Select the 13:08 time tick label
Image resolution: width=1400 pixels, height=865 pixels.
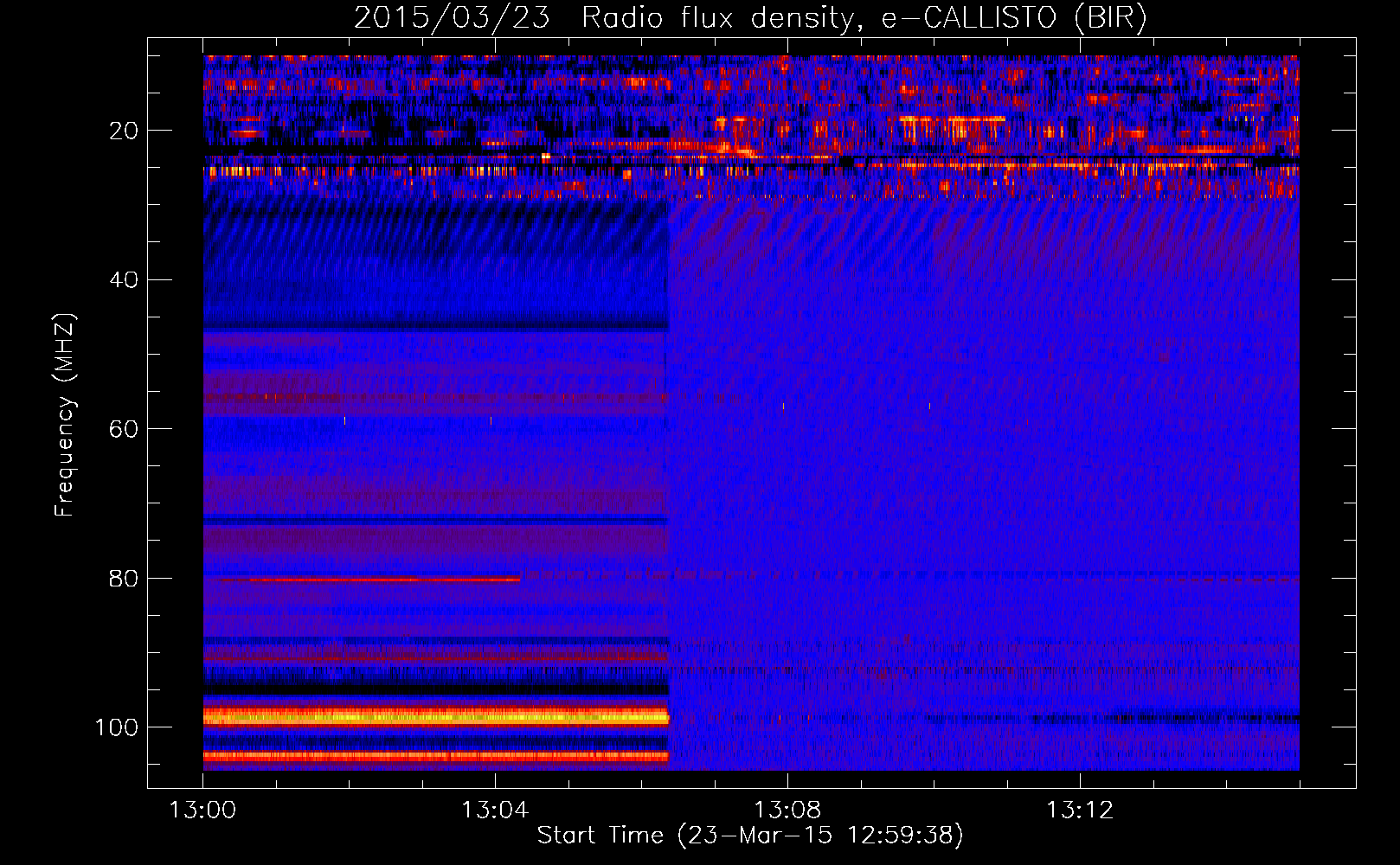tap(787, 811)
